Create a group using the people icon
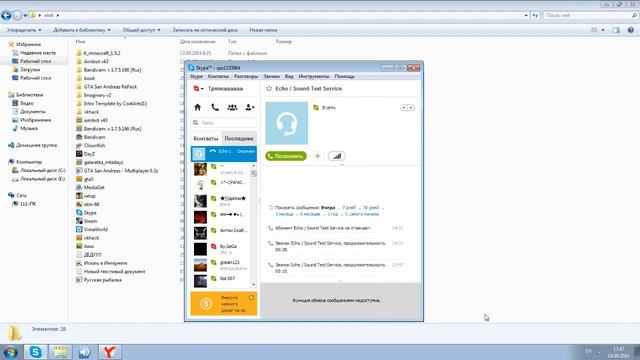 coord(232,107)
